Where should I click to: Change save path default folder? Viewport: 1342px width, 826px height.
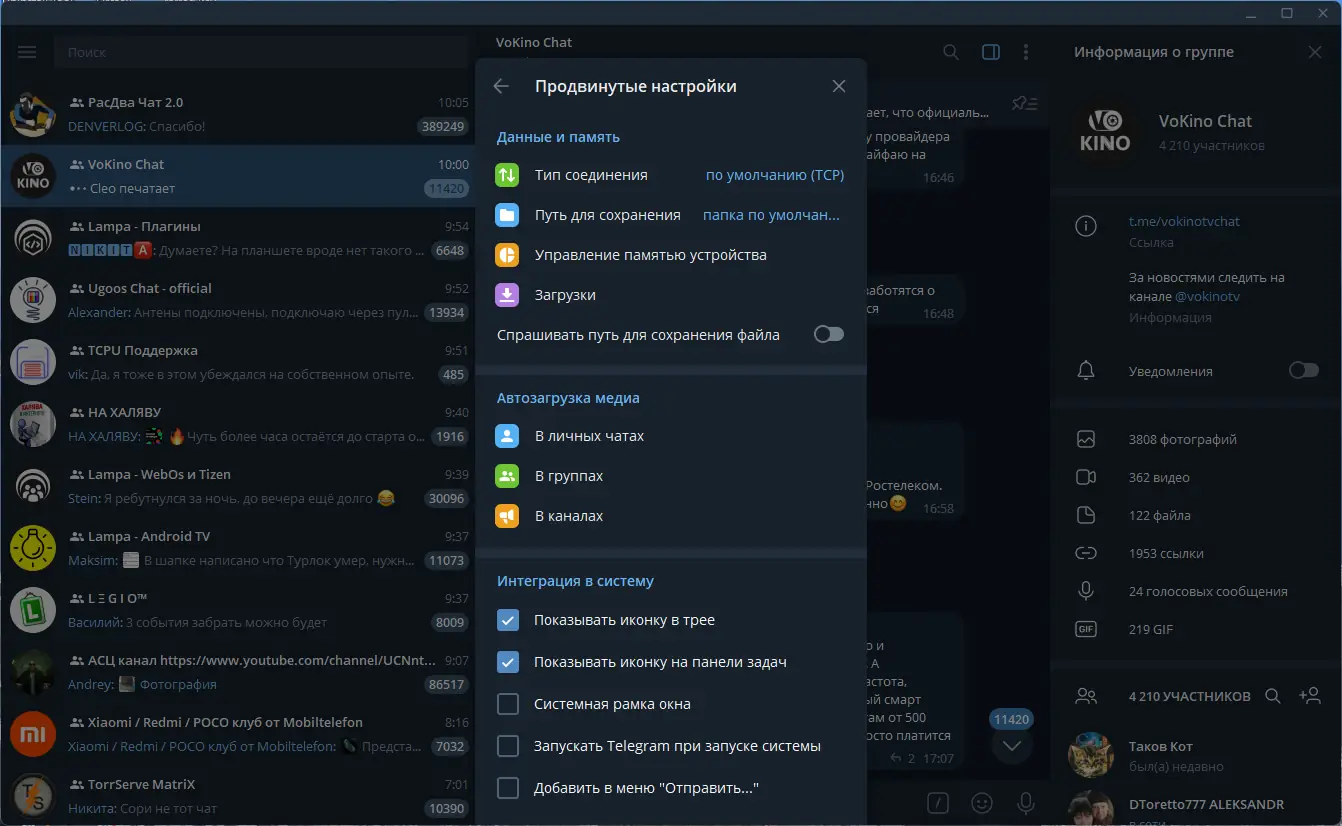click(x=772, y=215)
